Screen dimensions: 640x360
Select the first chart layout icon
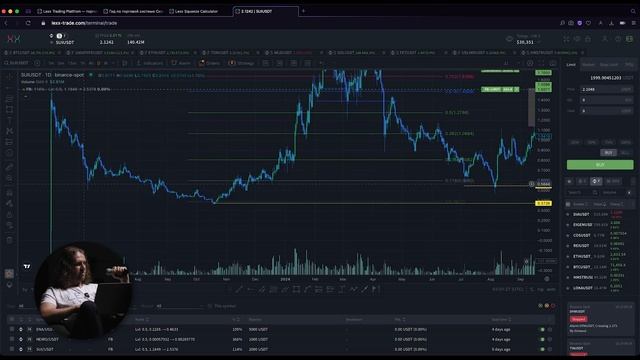[266, 63]
